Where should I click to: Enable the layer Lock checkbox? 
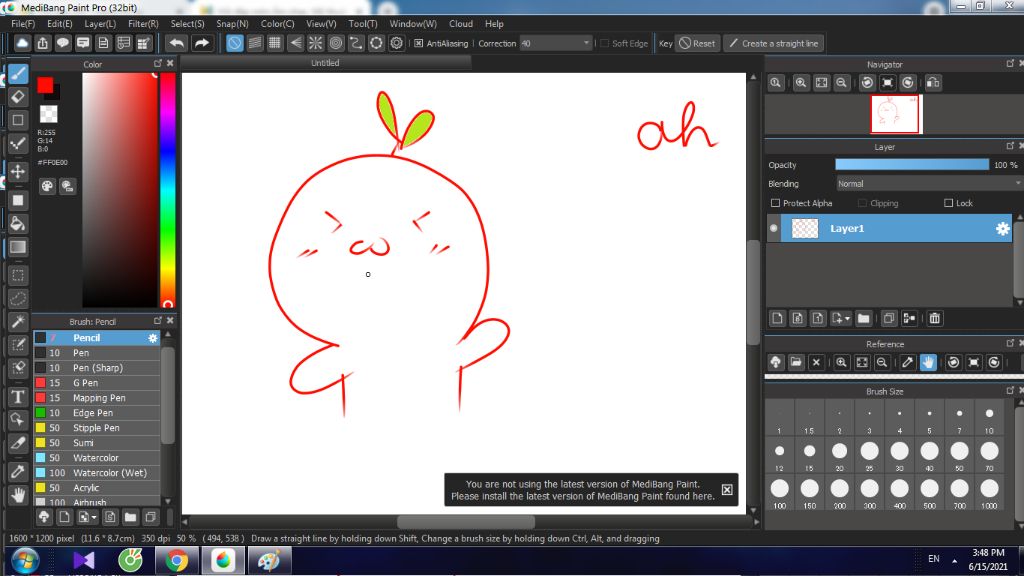click(x=948, y=203)
